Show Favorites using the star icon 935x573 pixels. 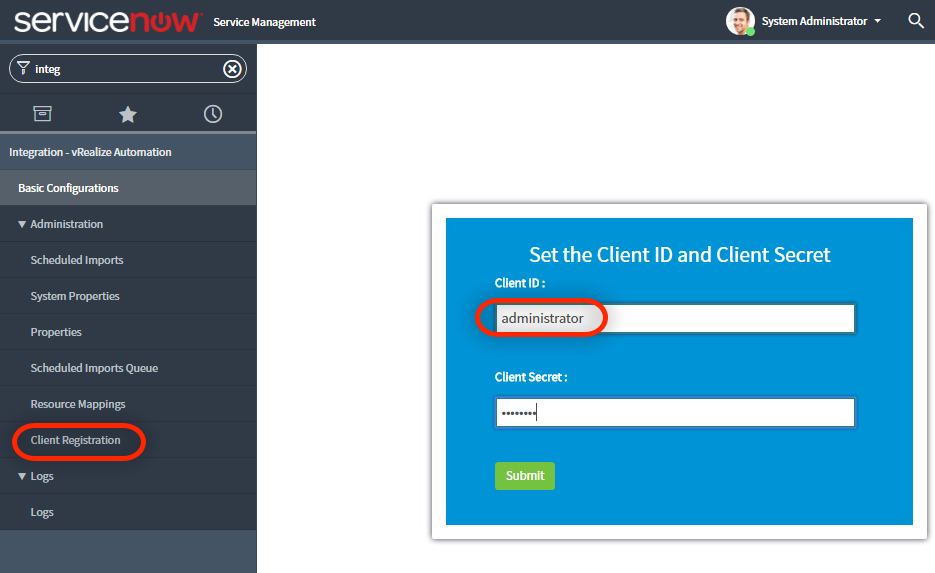coord(128,114)
